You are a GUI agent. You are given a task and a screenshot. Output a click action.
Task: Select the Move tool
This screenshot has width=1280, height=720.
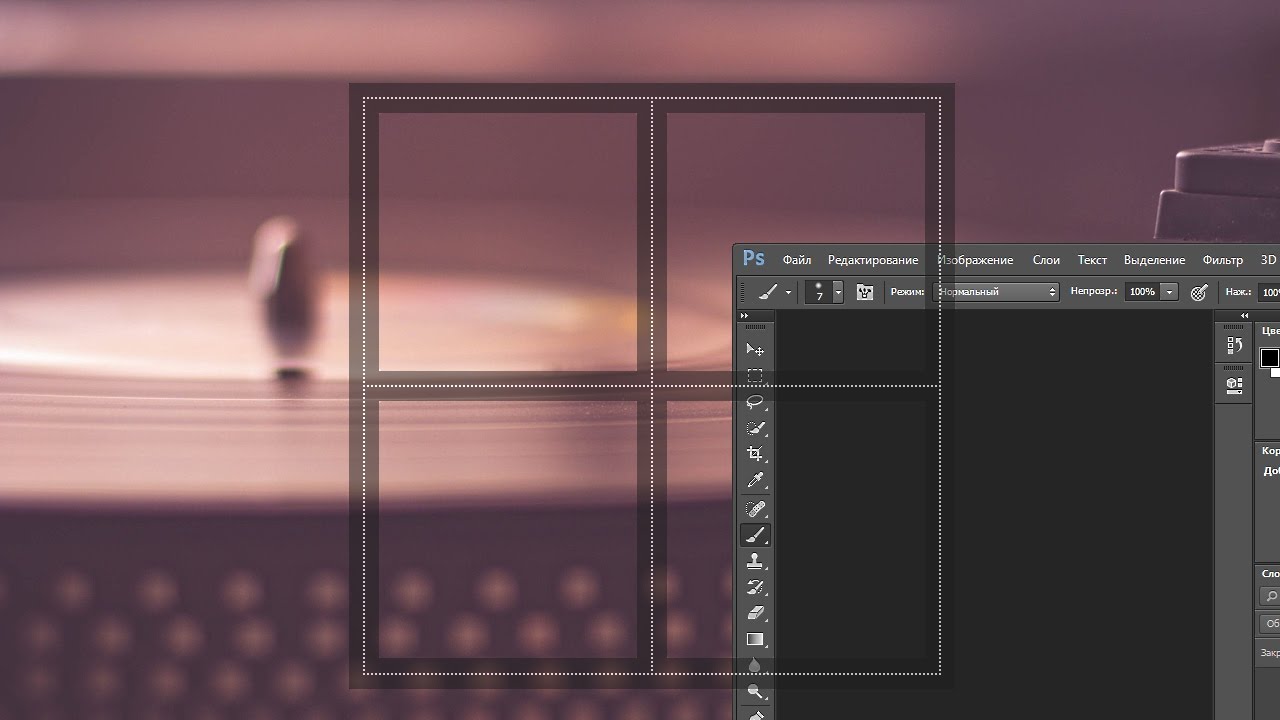(x=755, y=348)
